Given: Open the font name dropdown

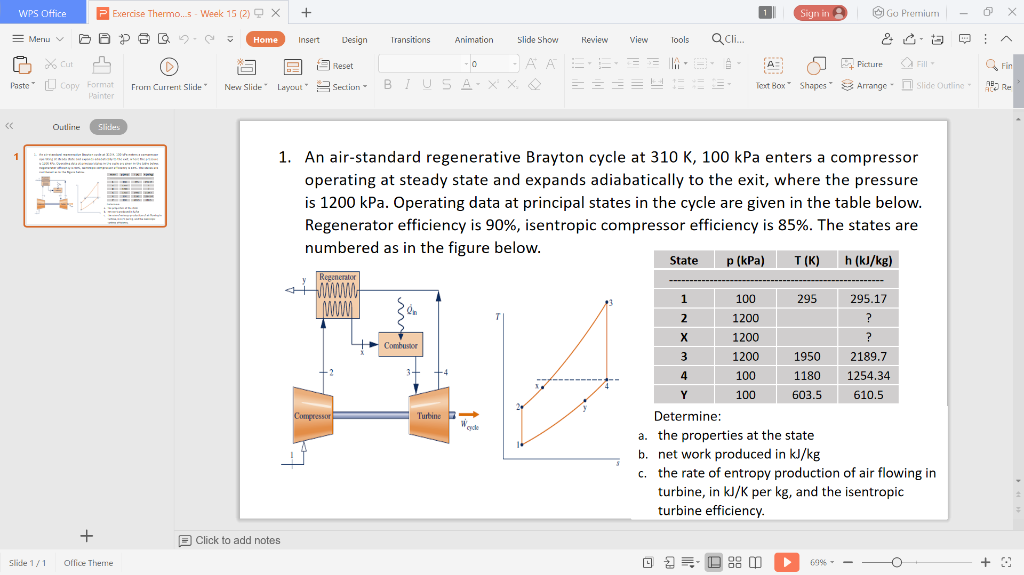Looking at the screenshot, I should click(x=466, y=64).
